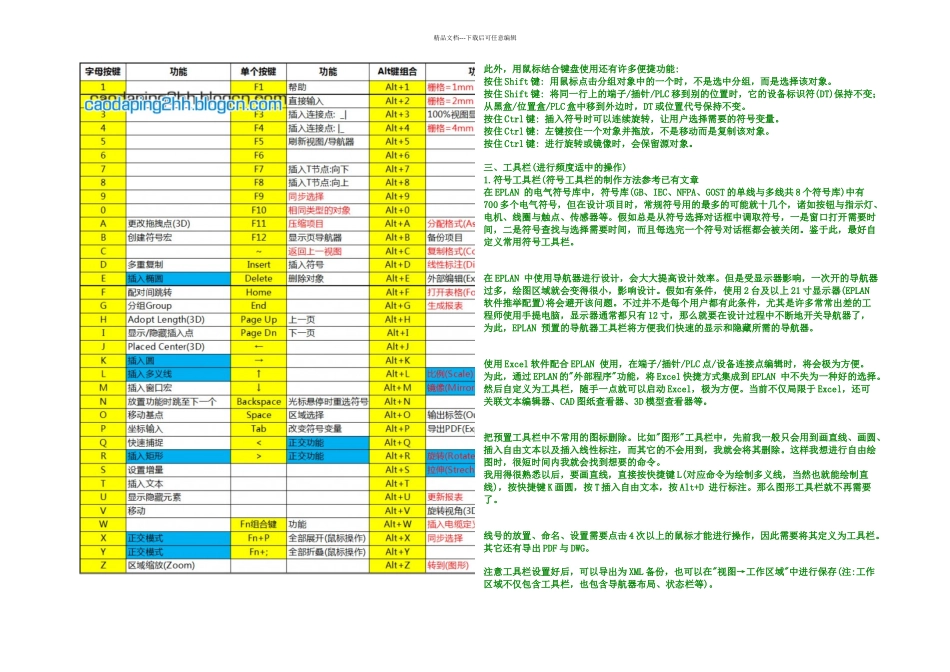Click the '直接输入' cell

pos(328,101)
